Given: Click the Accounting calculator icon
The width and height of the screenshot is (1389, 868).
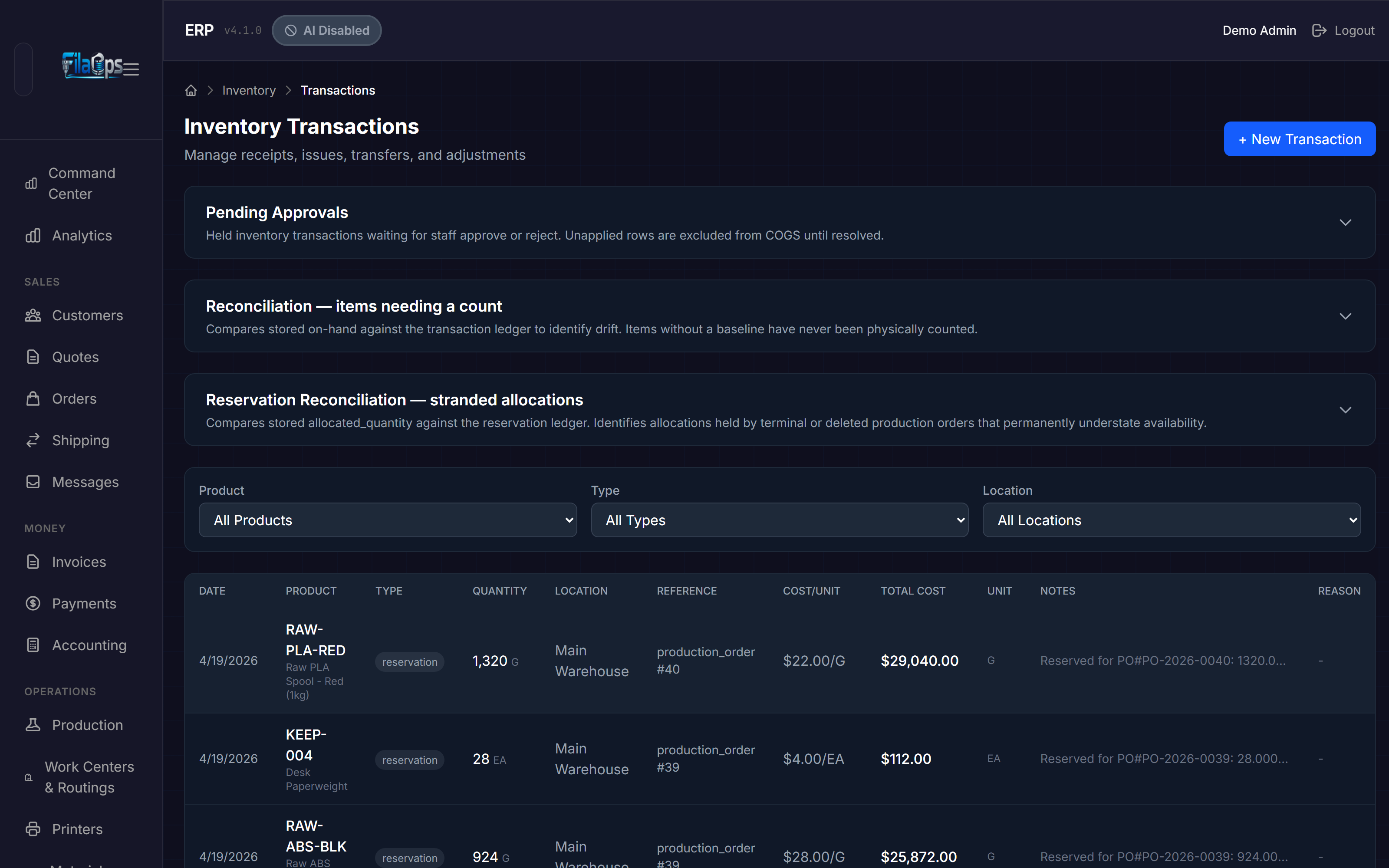Looking at the screenshot, I should pos(33,644).
